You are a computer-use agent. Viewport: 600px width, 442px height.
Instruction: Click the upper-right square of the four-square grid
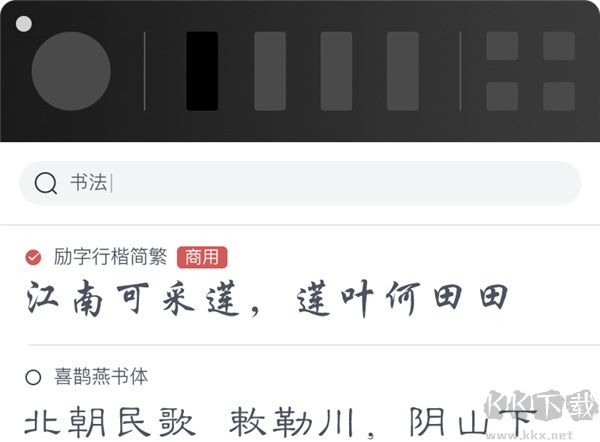click(559, 46)
